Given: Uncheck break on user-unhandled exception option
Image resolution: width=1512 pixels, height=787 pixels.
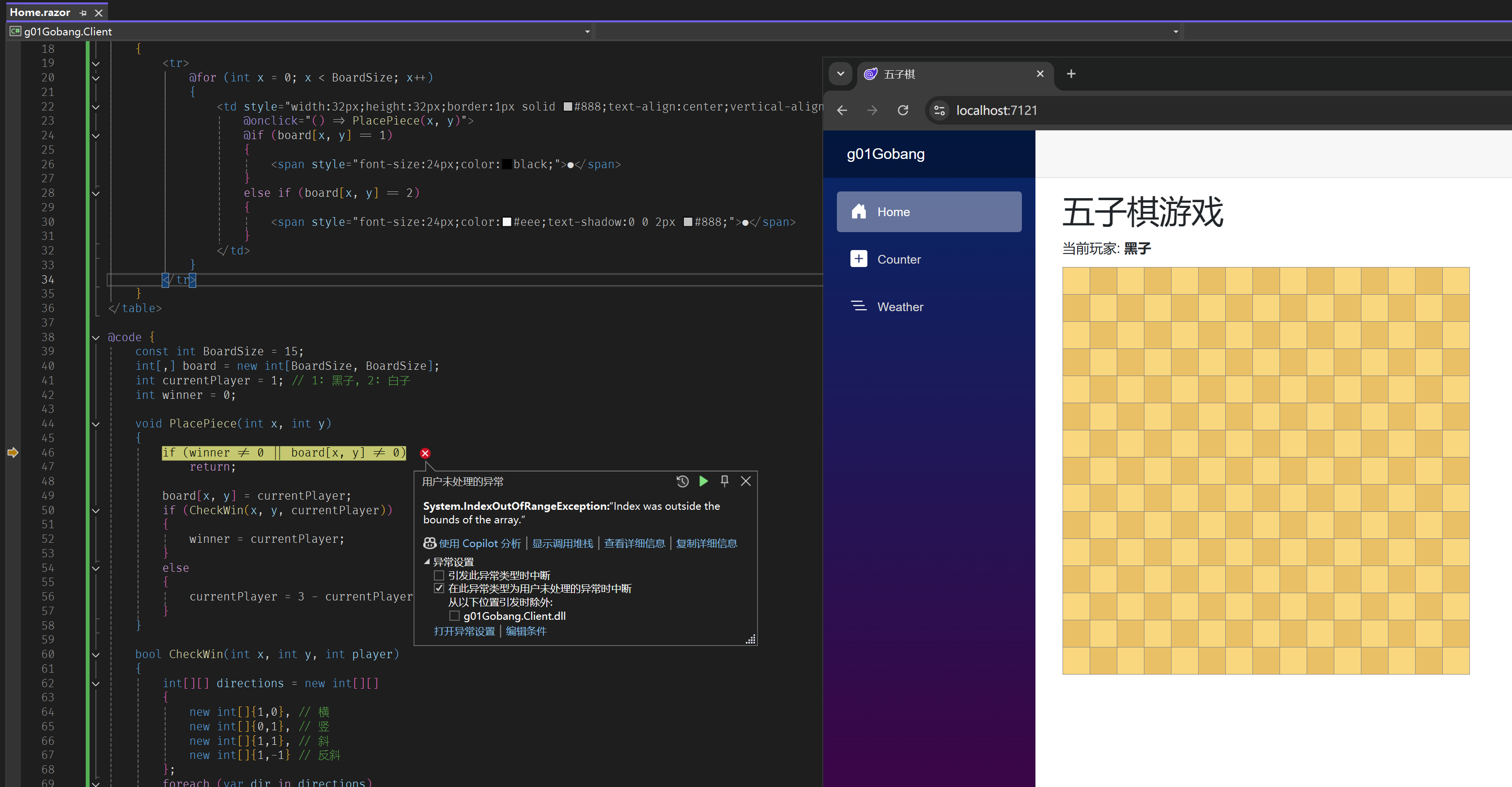Looking at the screenshot, I should click(x=439, y=588).
